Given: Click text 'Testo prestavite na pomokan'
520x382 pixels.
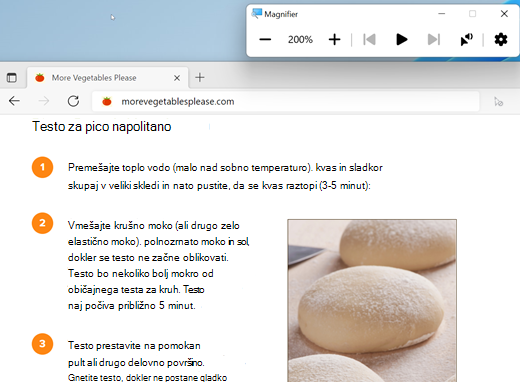Looking at the screenshot, I should click(x=134, y=346).
